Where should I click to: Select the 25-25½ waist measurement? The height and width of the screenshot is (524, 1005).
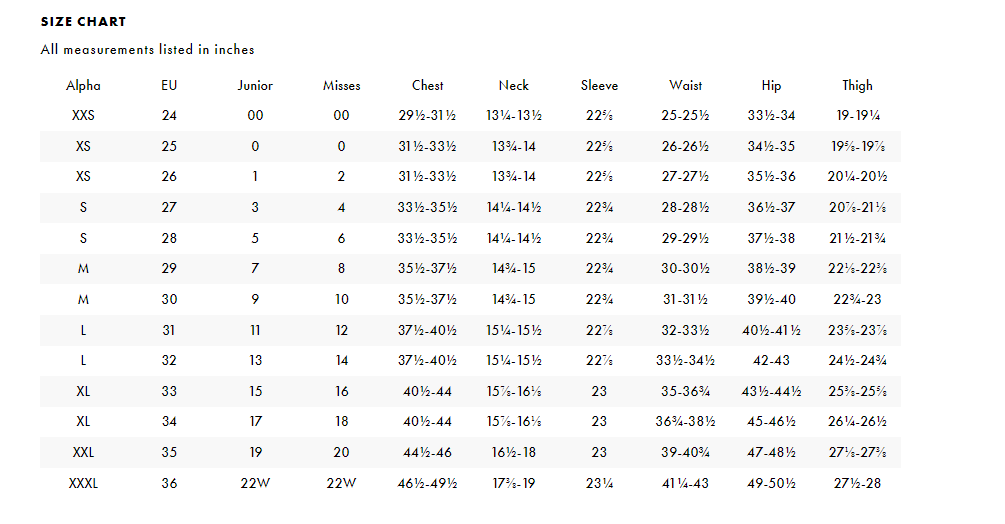tap(686, 116)
